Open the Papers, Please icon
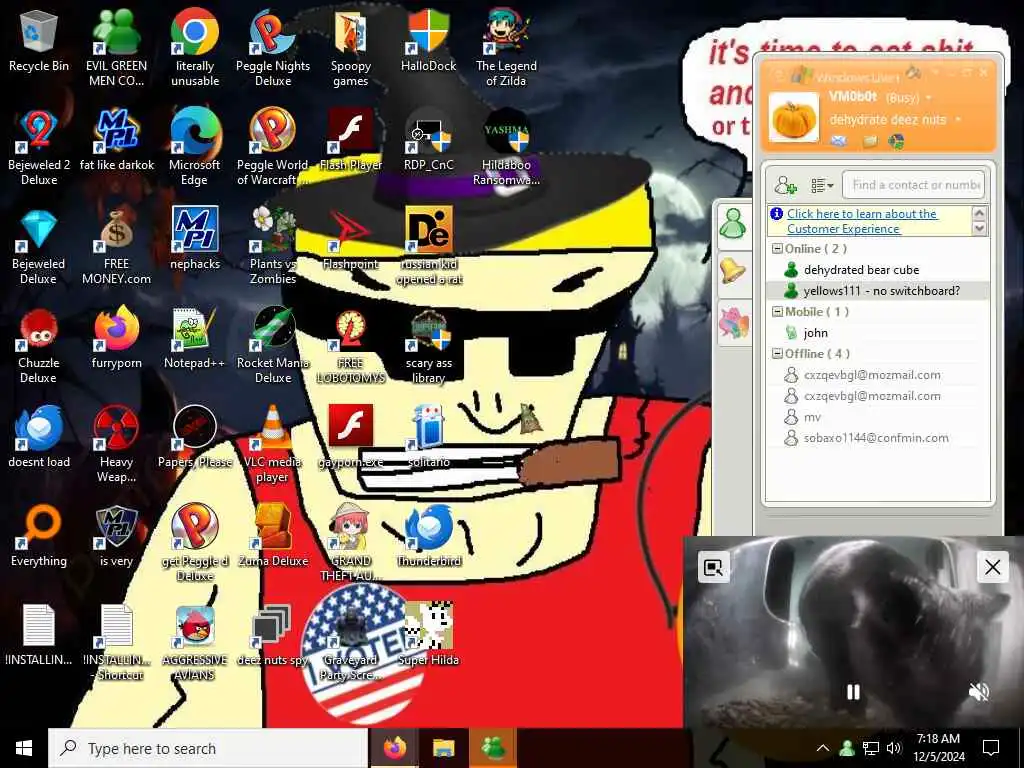1024x768 pixels. tap(195, 438)
